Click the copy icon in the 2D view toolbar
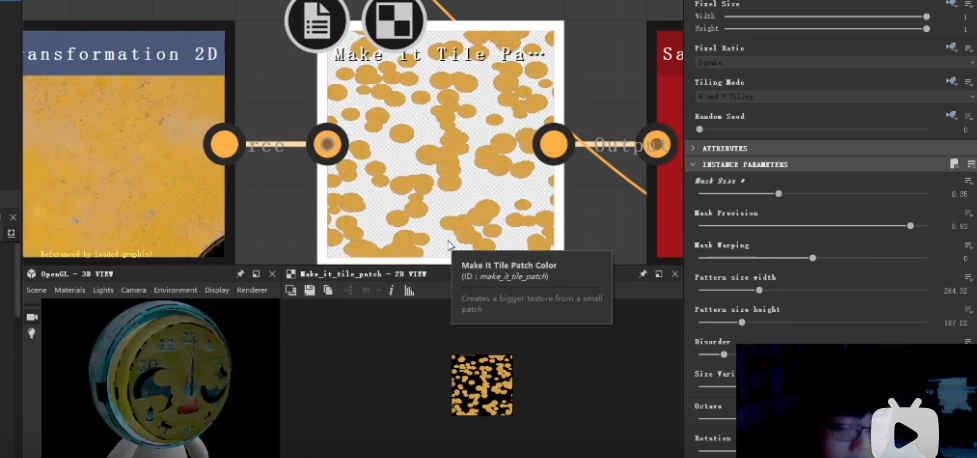 click(x=328, y=290)
